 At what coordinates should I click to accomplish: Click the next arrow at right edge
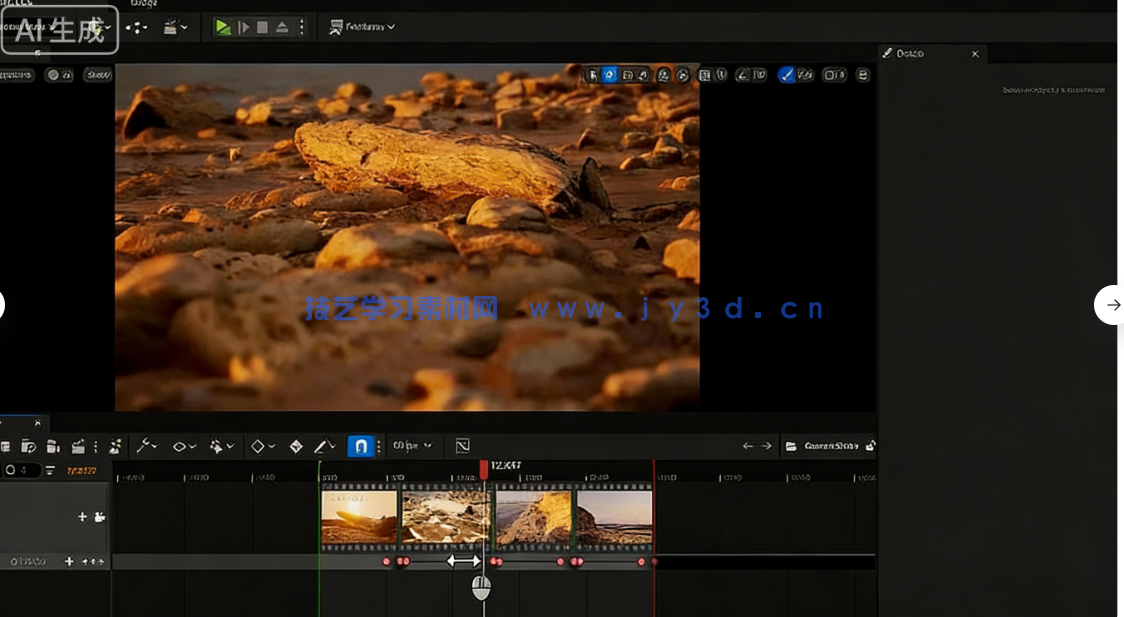click(1111, 305)
